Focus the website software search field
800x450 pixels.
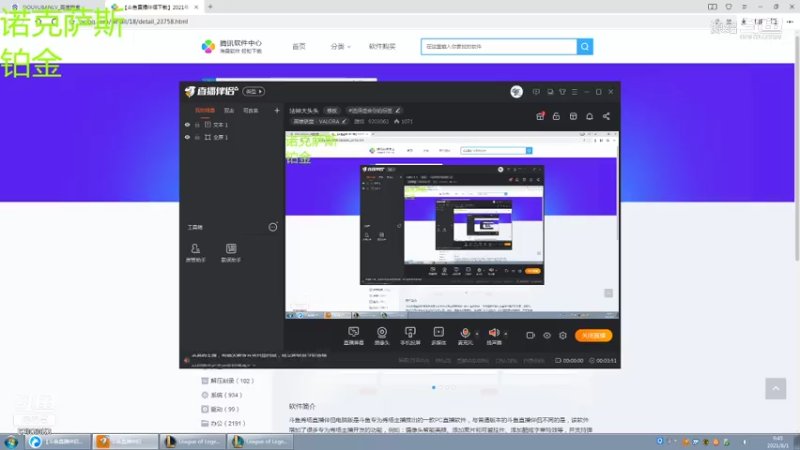point(499,46)
